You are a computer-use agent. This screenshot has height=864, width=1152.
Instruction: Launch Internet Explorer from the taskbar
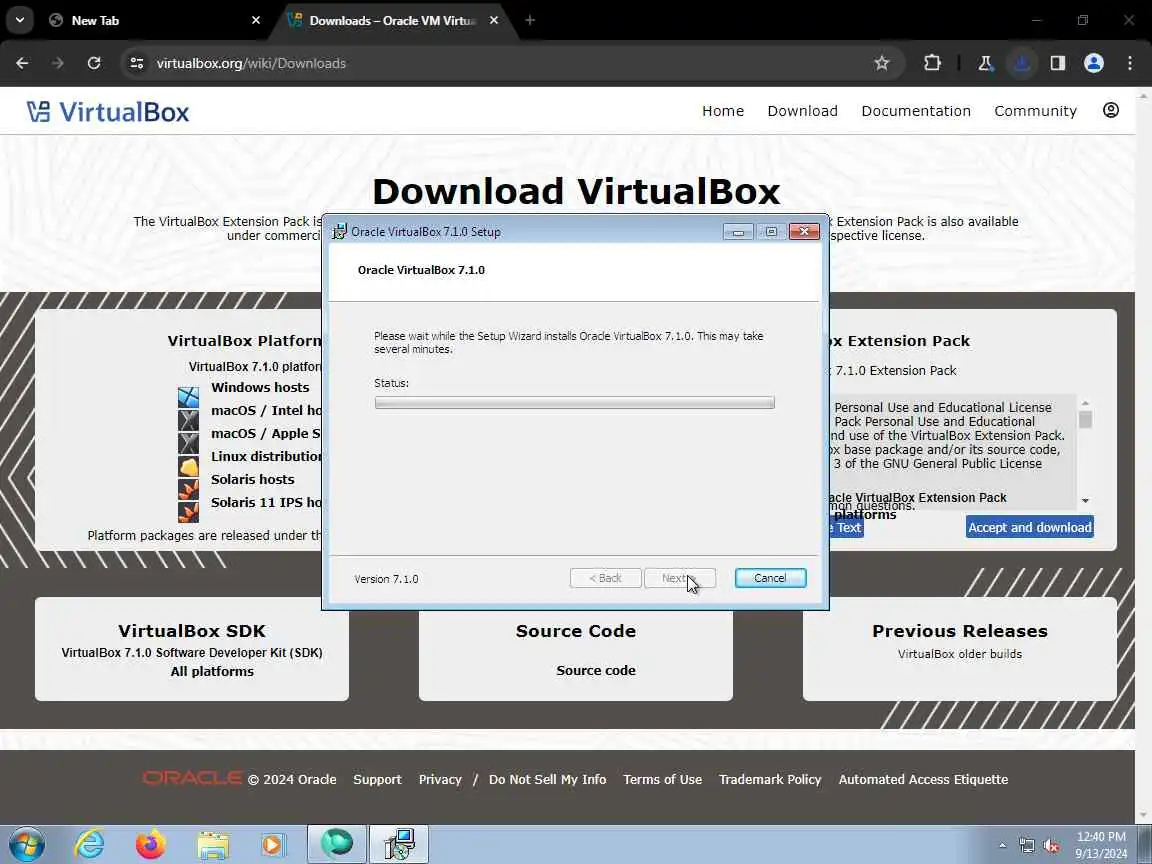click(89, 845)
